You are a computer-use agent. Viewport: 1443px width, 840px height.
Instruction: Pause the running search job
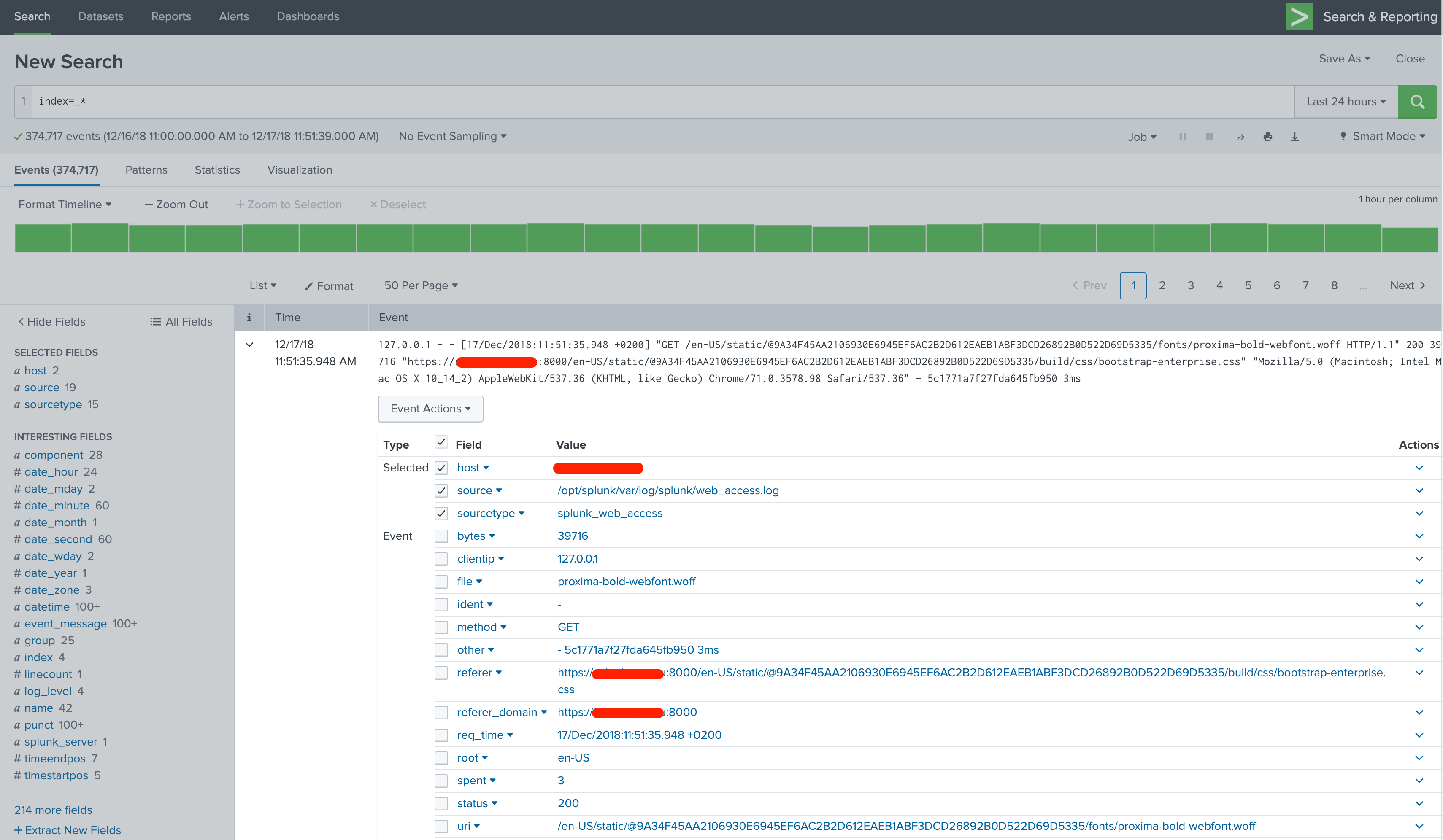click(x=1182, y=136)
